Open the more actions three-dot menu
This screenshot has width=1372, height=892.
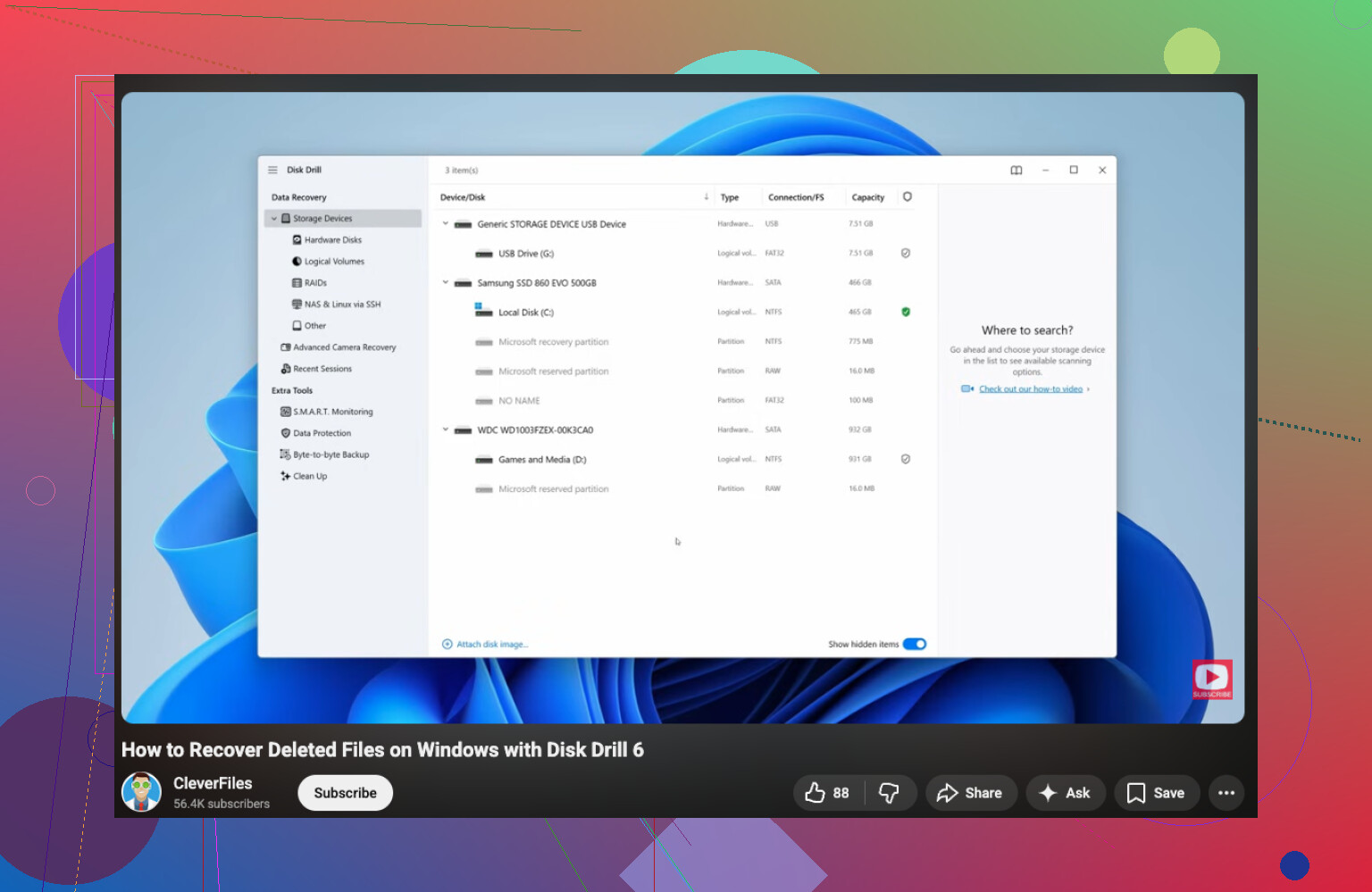(1226, 793)
